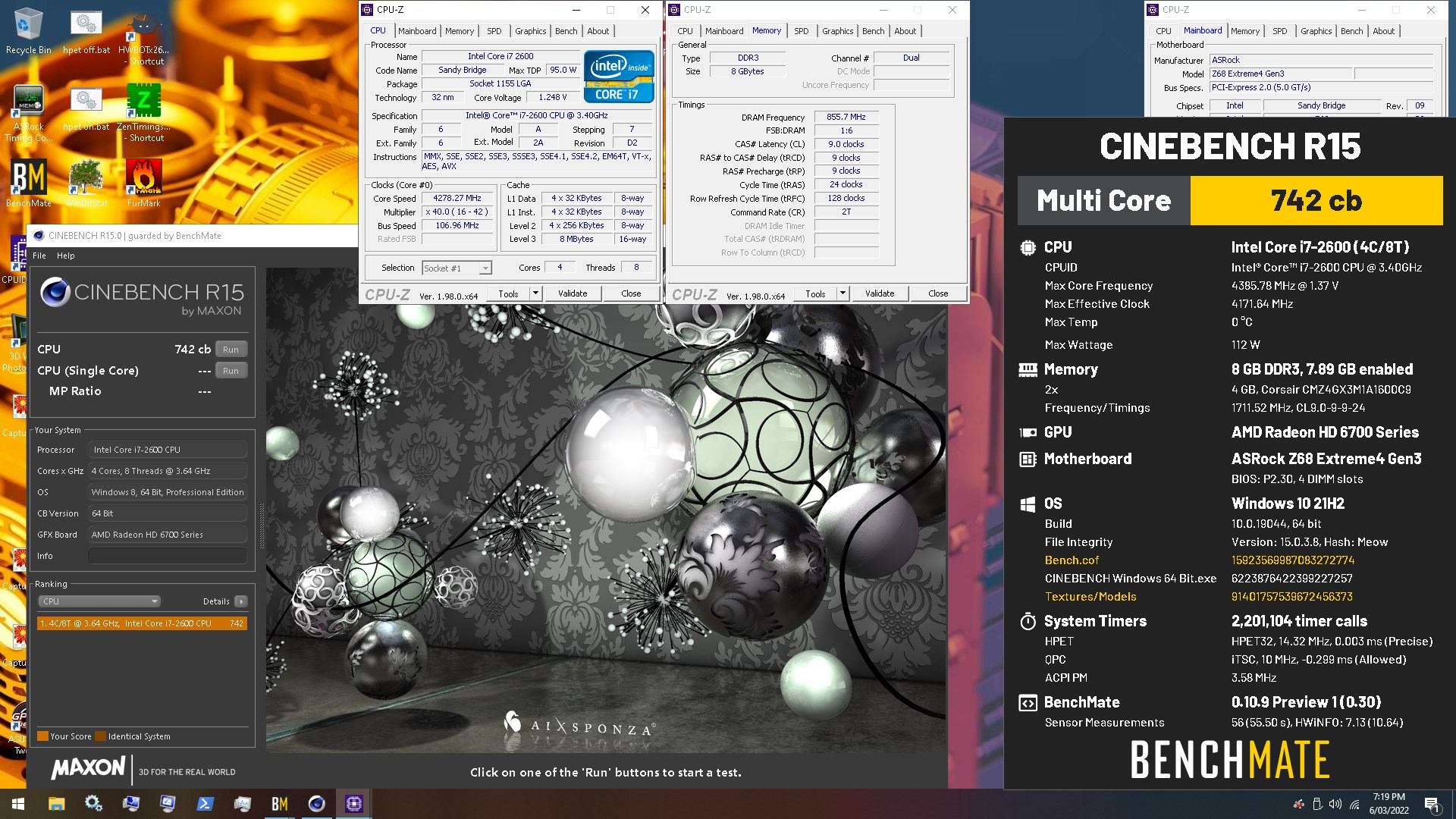Open the Cinebench Ranking CPU dropdown
The width and height of the screenshot is (1456, 819).
pos(99,601)
